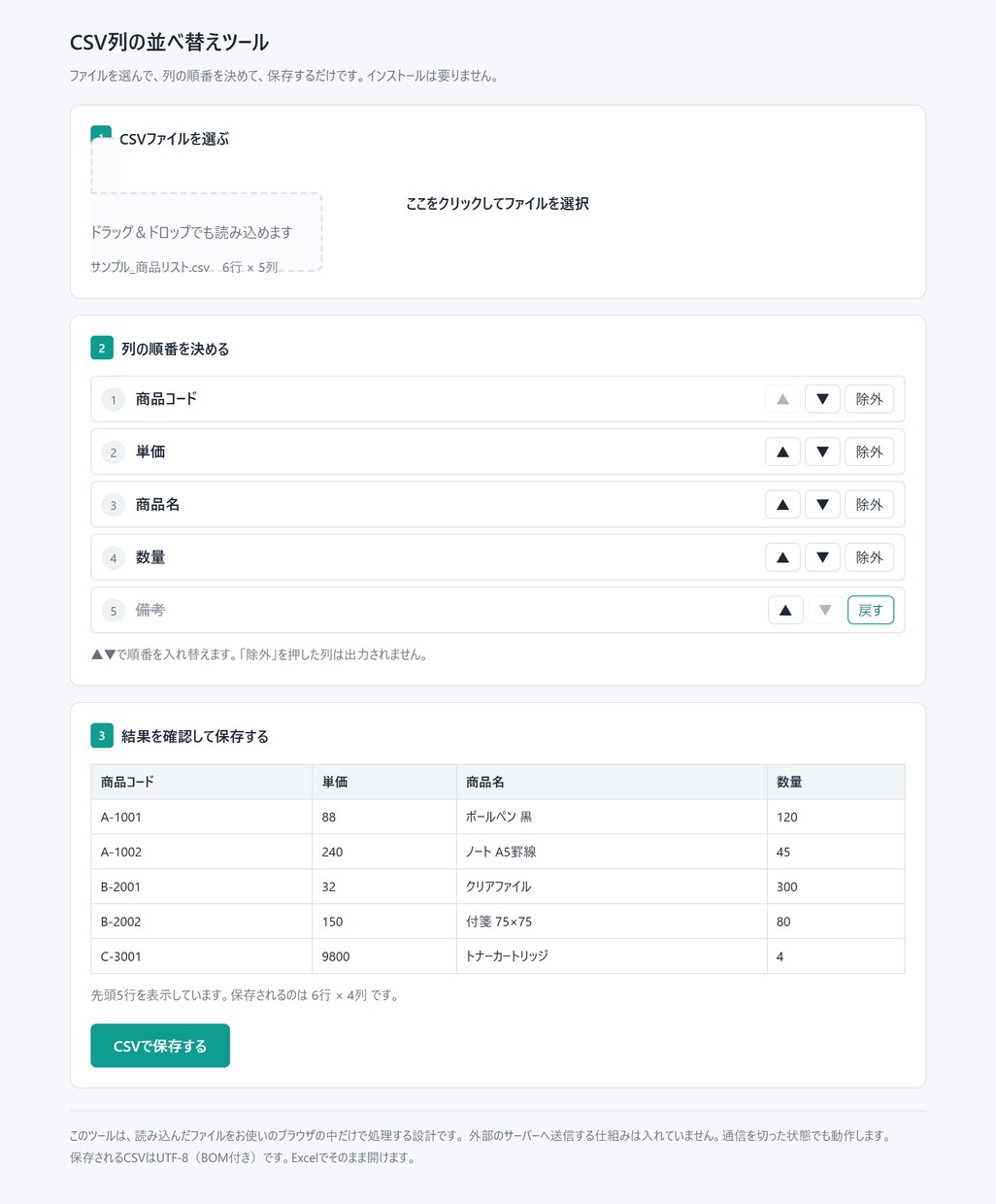Click the file name サンプル_商品リスト.csv

[150, 267]
